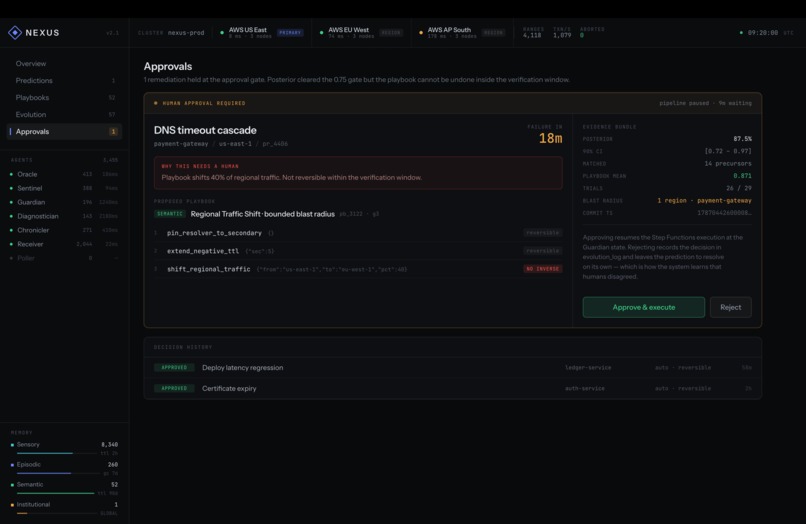Click the Diagnostician agent status dot
Viewport: 806px width, 524px height.
point(11,216)
